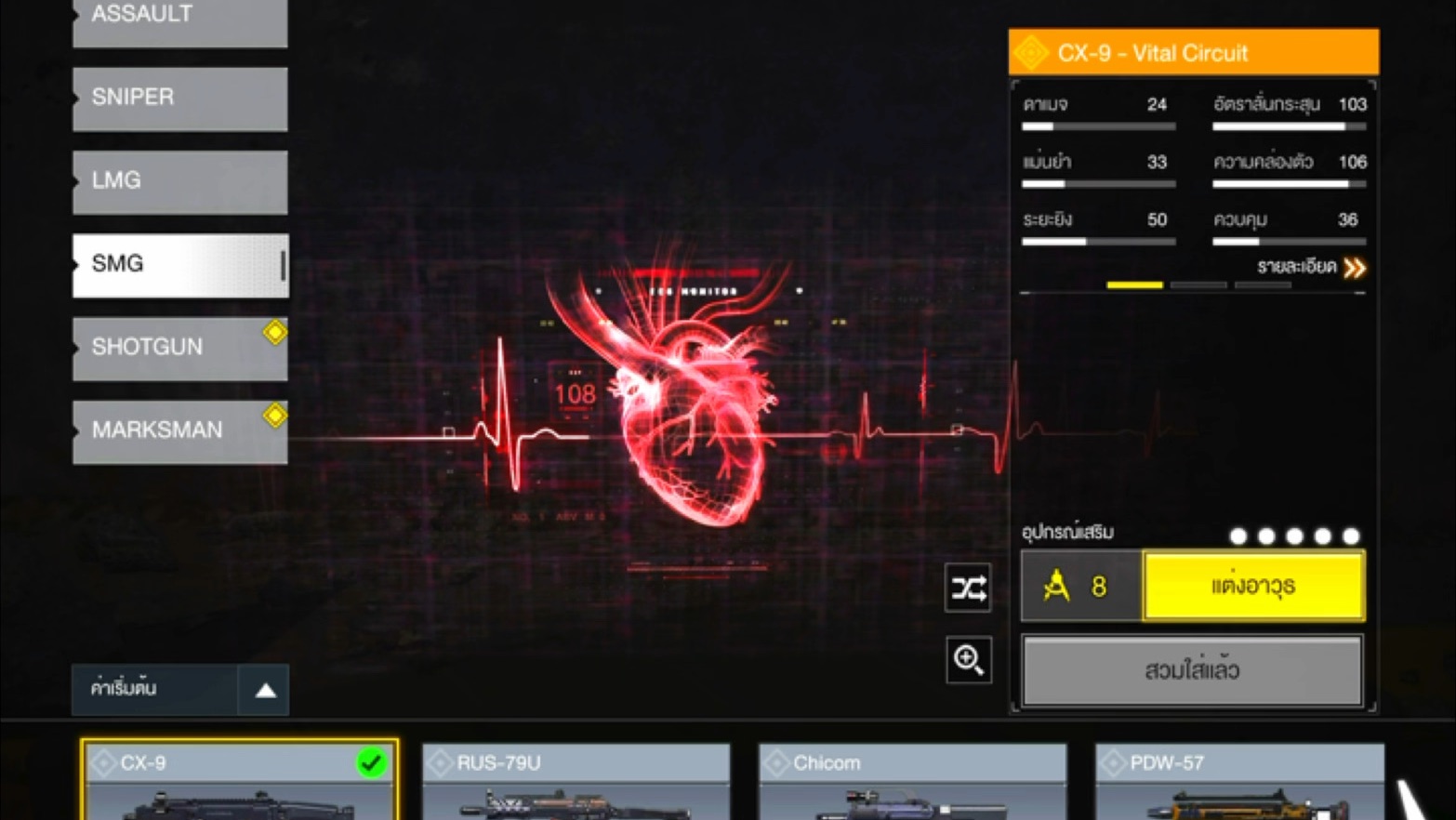Choose the RUS-79U weapon card

pos(576,781)
